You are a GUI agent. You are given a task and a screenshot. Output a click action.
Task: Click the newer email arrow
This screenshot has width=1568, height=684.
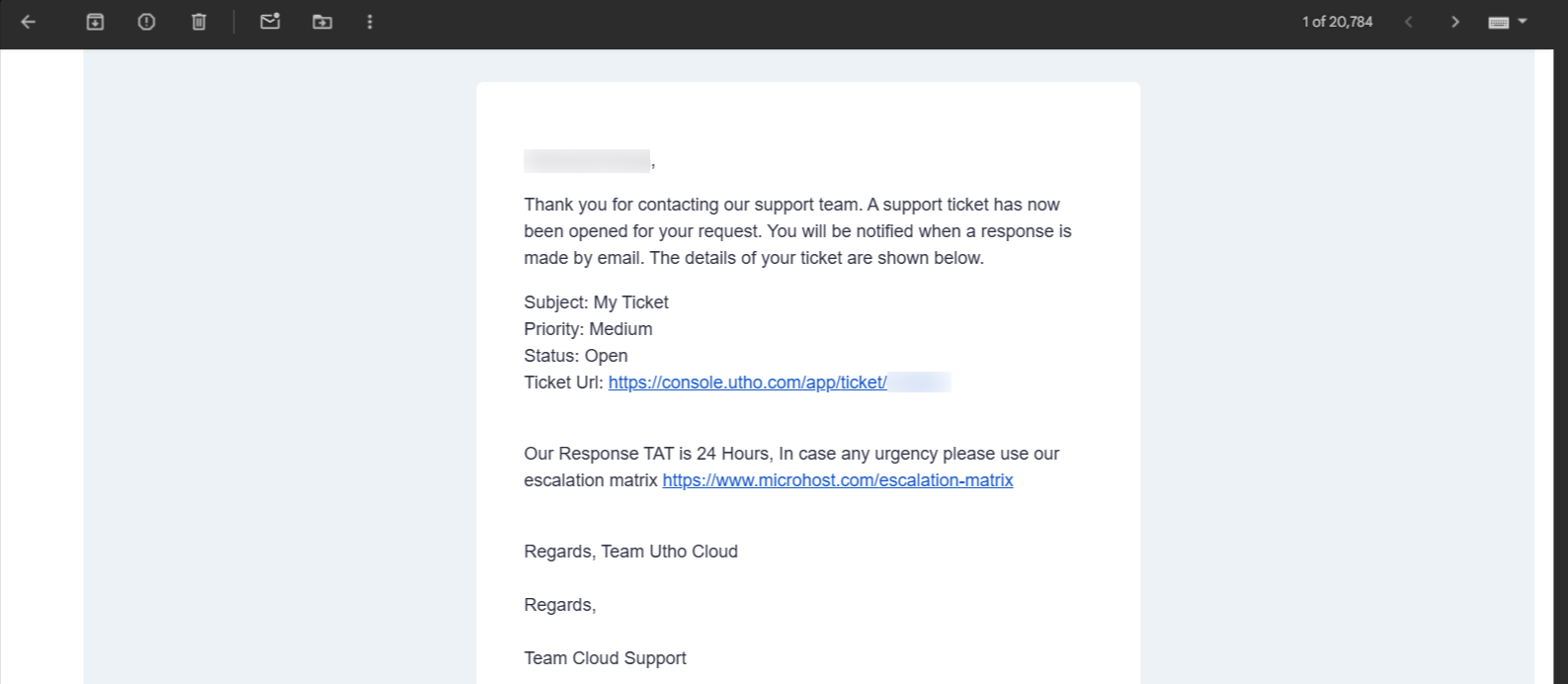coord(1409,22)
